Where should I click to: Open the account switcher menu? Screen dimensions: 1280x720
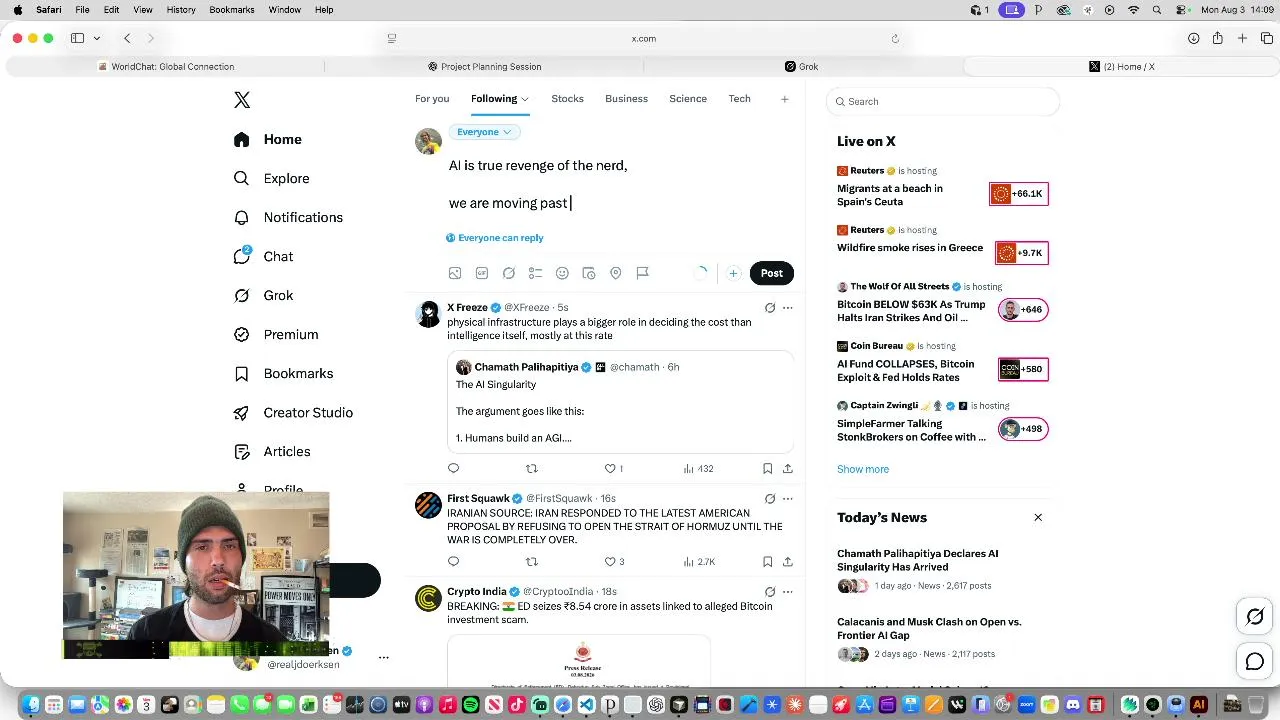pos(384,657)
